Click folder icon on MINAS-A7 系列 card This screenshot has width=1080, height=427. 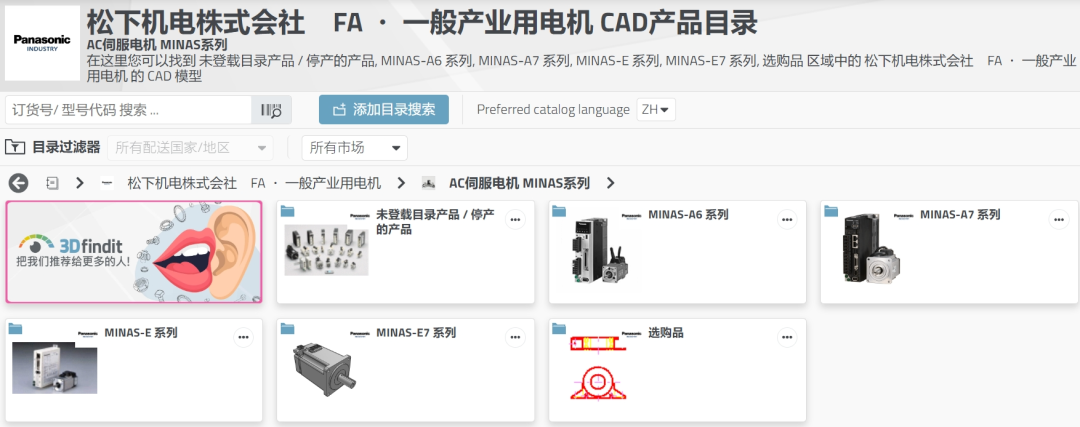tap(831, 211)
